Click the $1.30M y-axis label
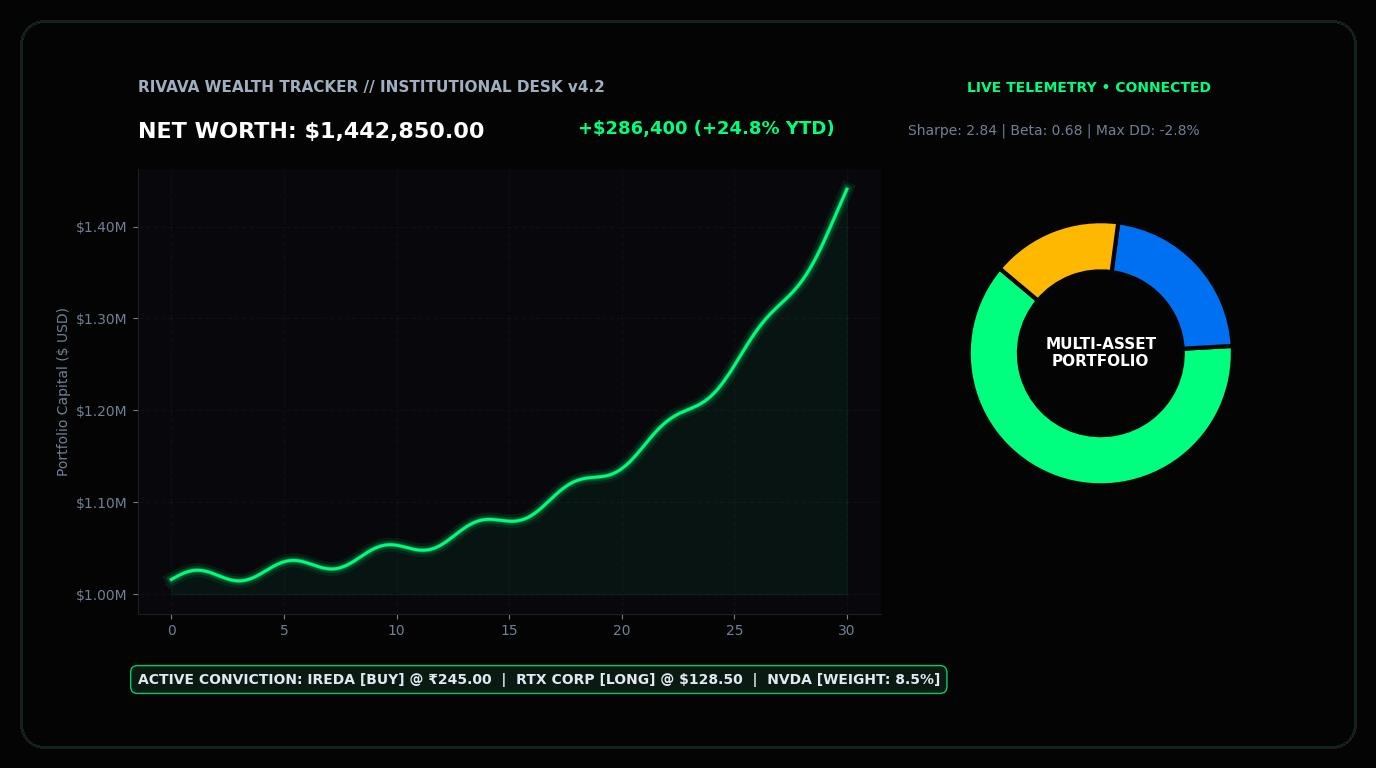Viewport: 1376px width, 768px height. pos(101,319)
